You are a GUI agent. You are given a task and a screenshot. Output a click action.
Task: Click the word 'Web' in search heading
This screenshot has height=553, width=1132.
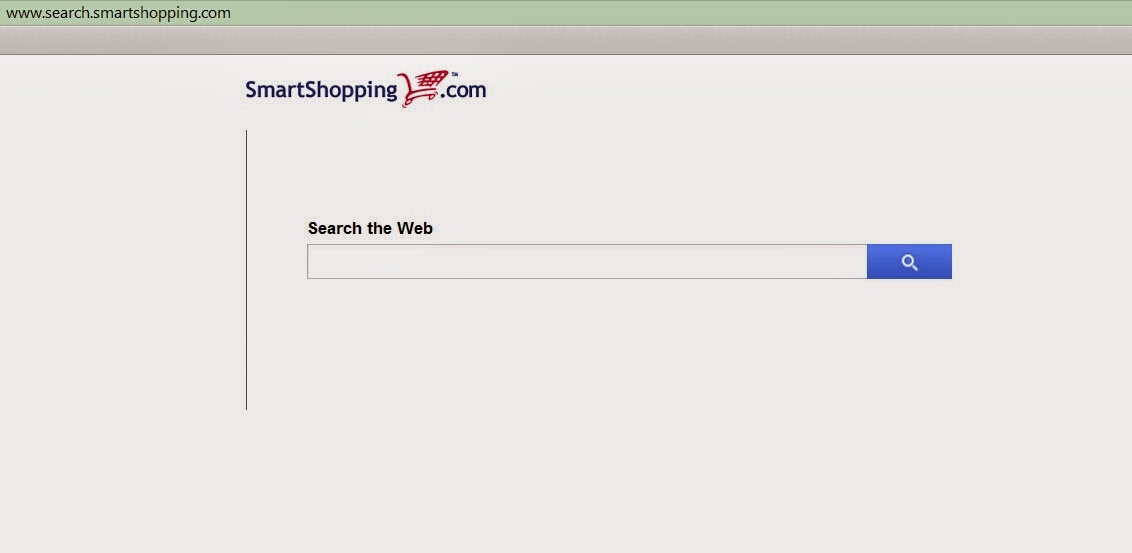(414, 228)
